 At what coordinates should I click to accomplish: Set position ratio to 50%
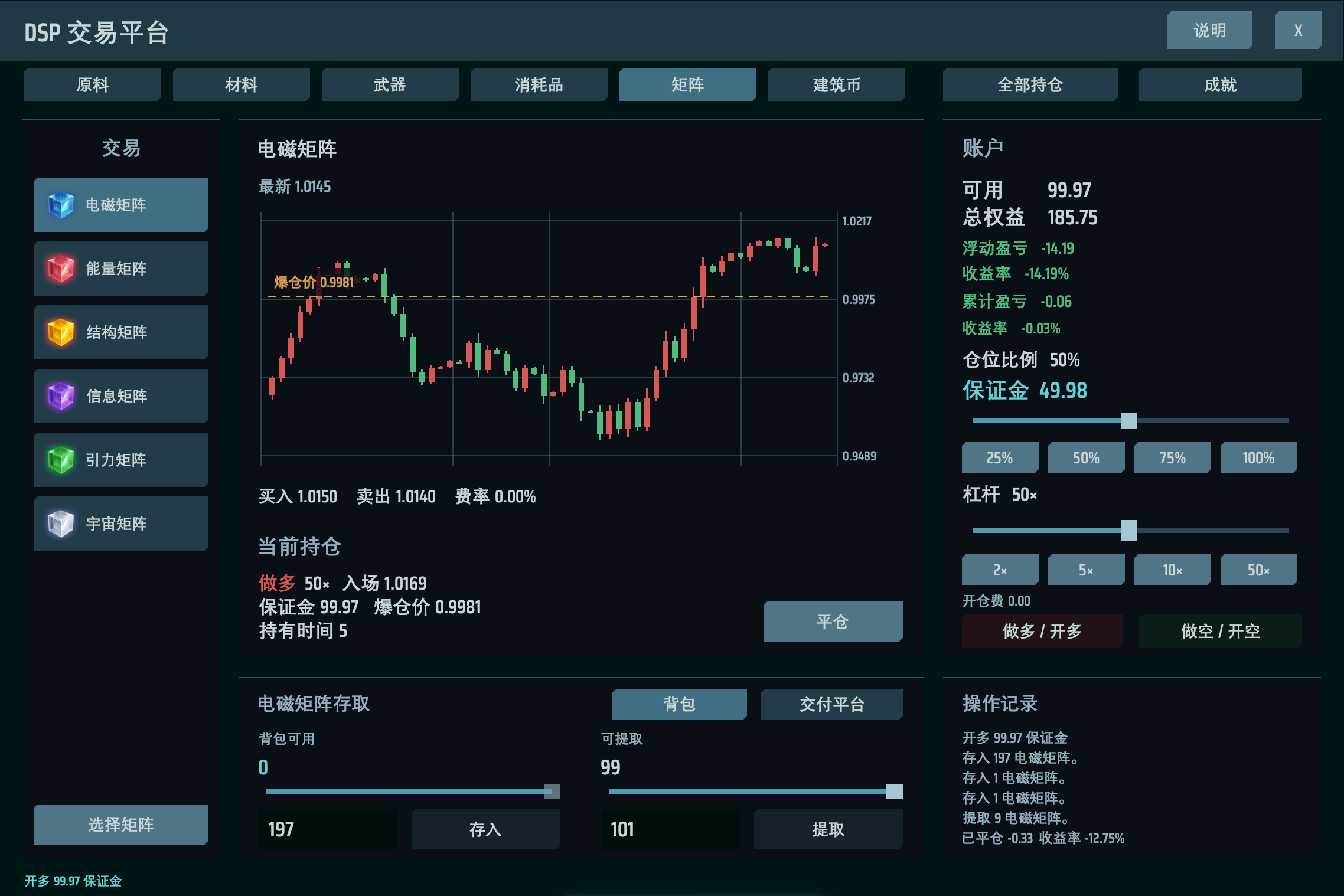(x=1087, y=457)
